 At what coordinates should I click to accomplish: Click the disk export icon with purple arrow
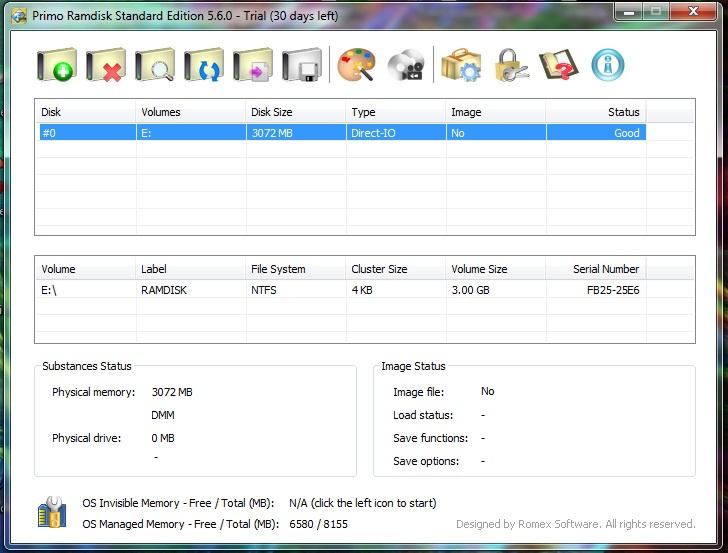pyautogui.click(x=253, y=65)
